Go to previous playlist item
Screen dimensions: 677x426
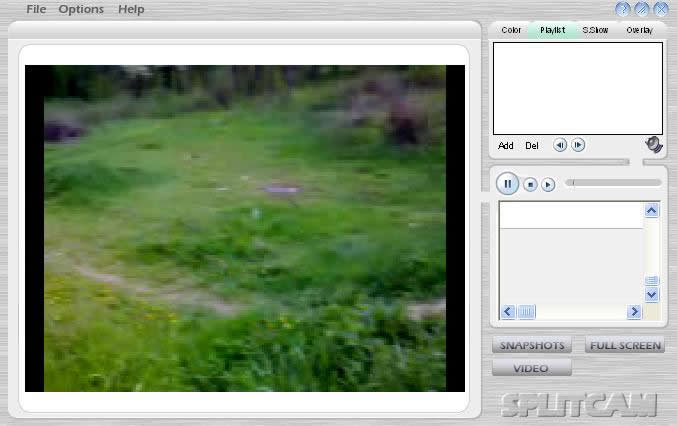coord(560,145)
